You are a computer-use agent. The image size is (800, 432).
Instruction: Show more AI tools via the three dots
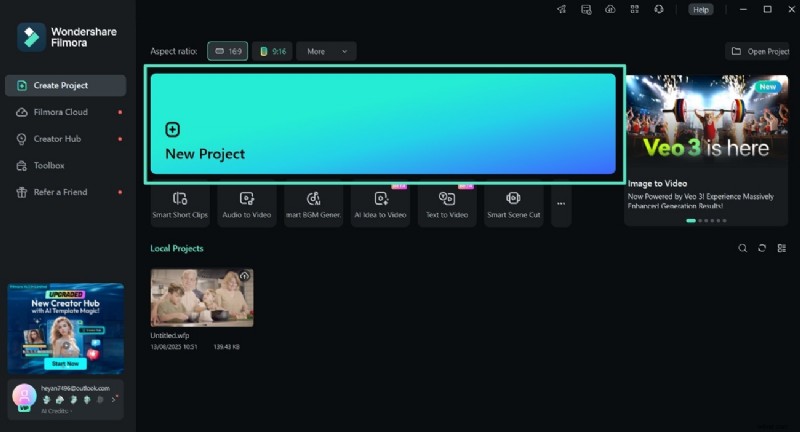click(x=561, y=204)
